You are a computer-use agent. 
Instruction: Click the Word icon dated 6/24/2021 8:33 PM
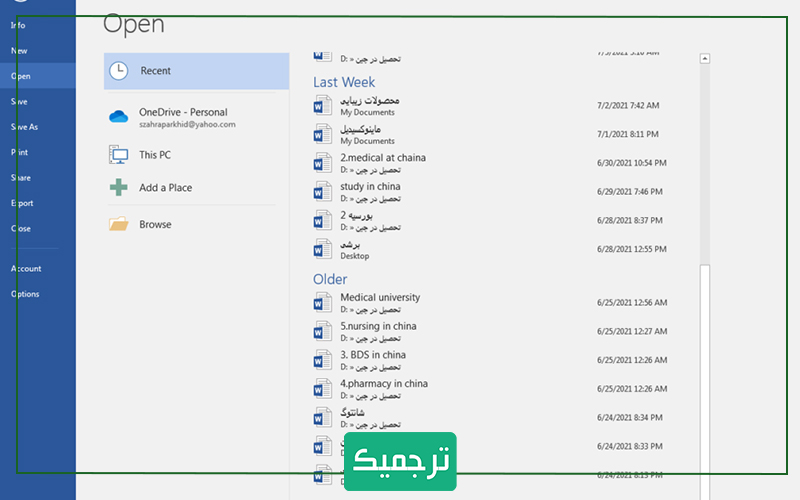point(322,446)
